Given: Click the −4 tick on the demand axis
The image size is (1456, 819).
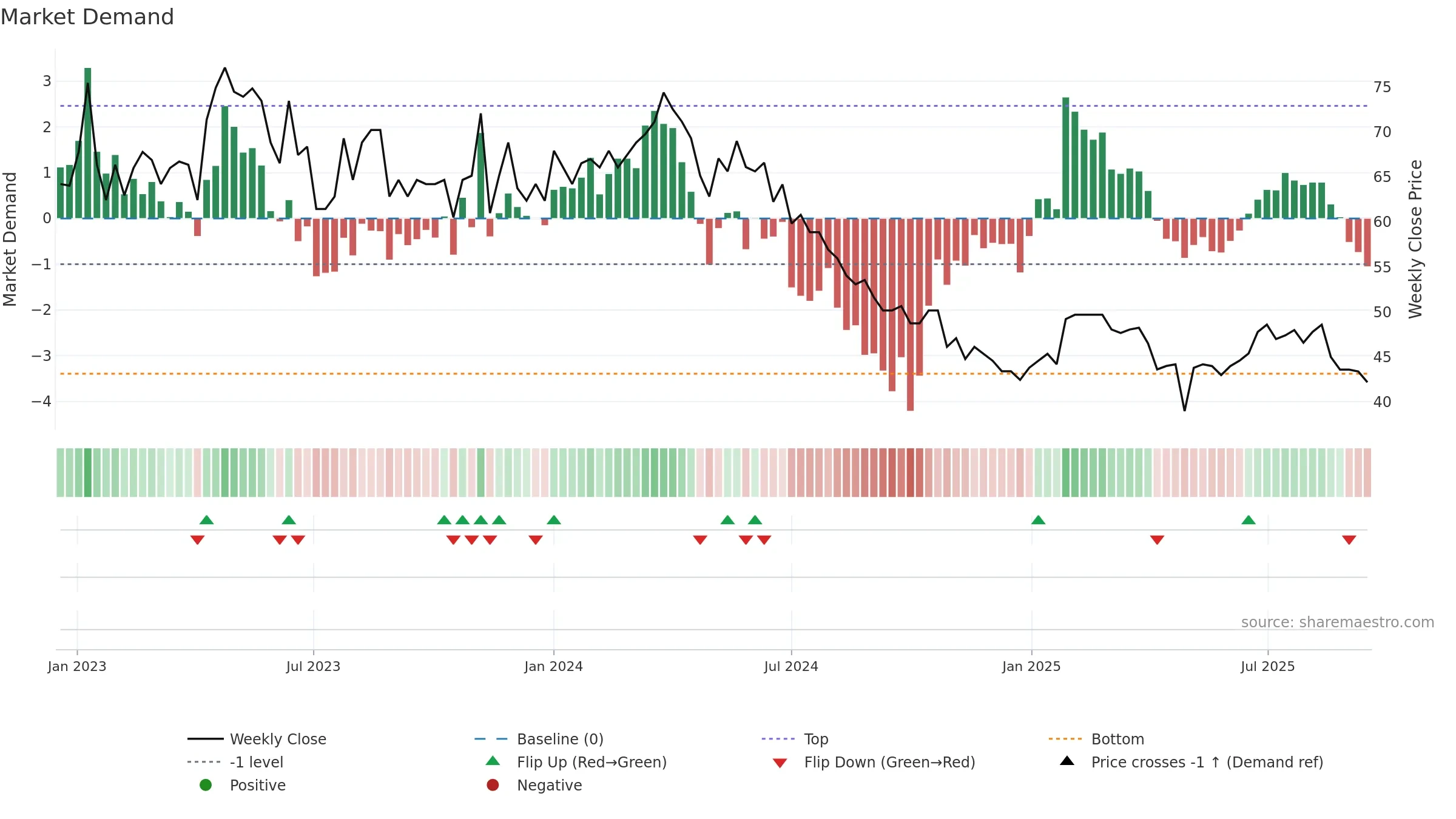Looking at the screenshot, I should point(41,402).
